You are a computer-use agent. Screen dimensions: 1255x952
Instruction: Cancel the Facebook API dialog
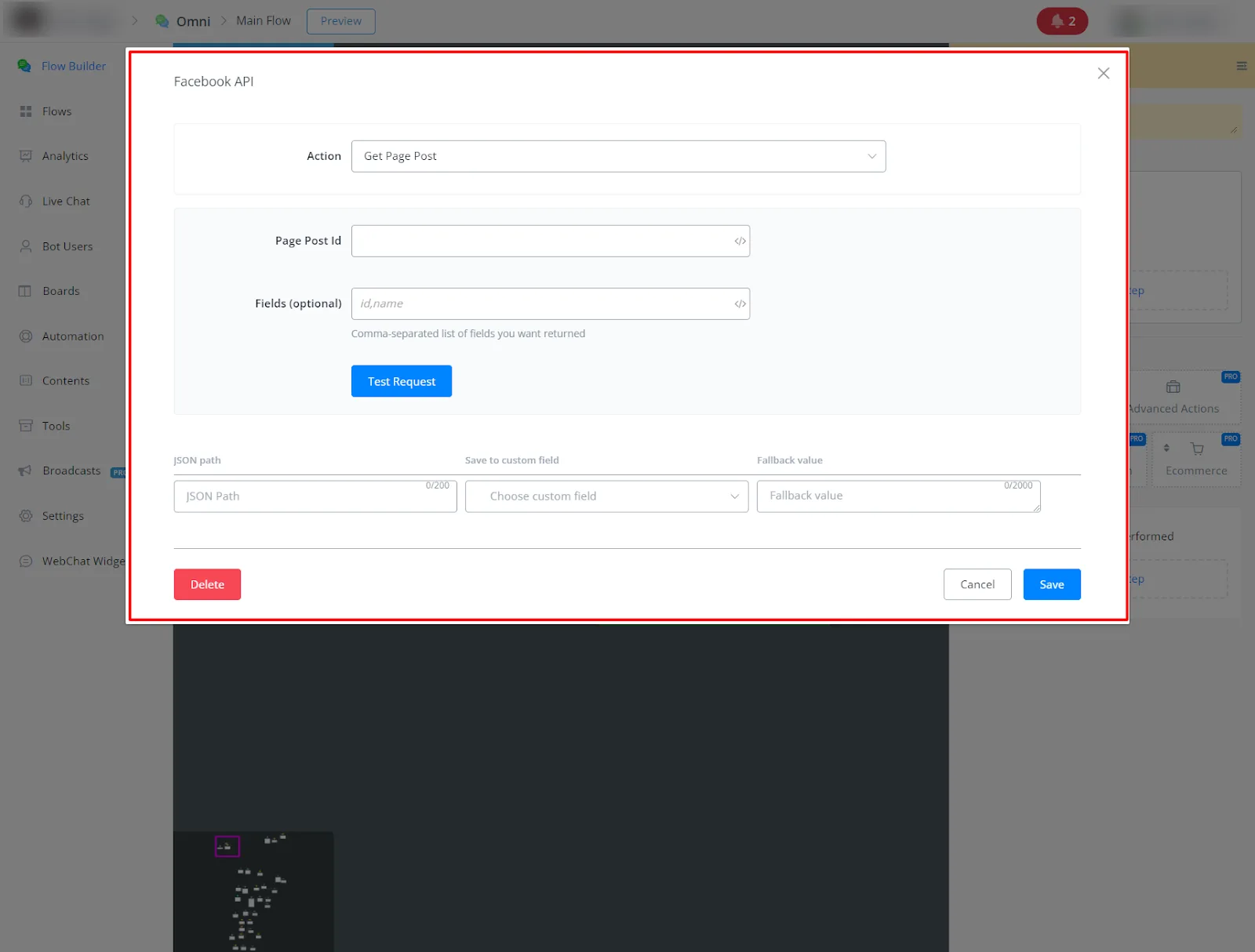pyautogui.click(x=977, y=584)
